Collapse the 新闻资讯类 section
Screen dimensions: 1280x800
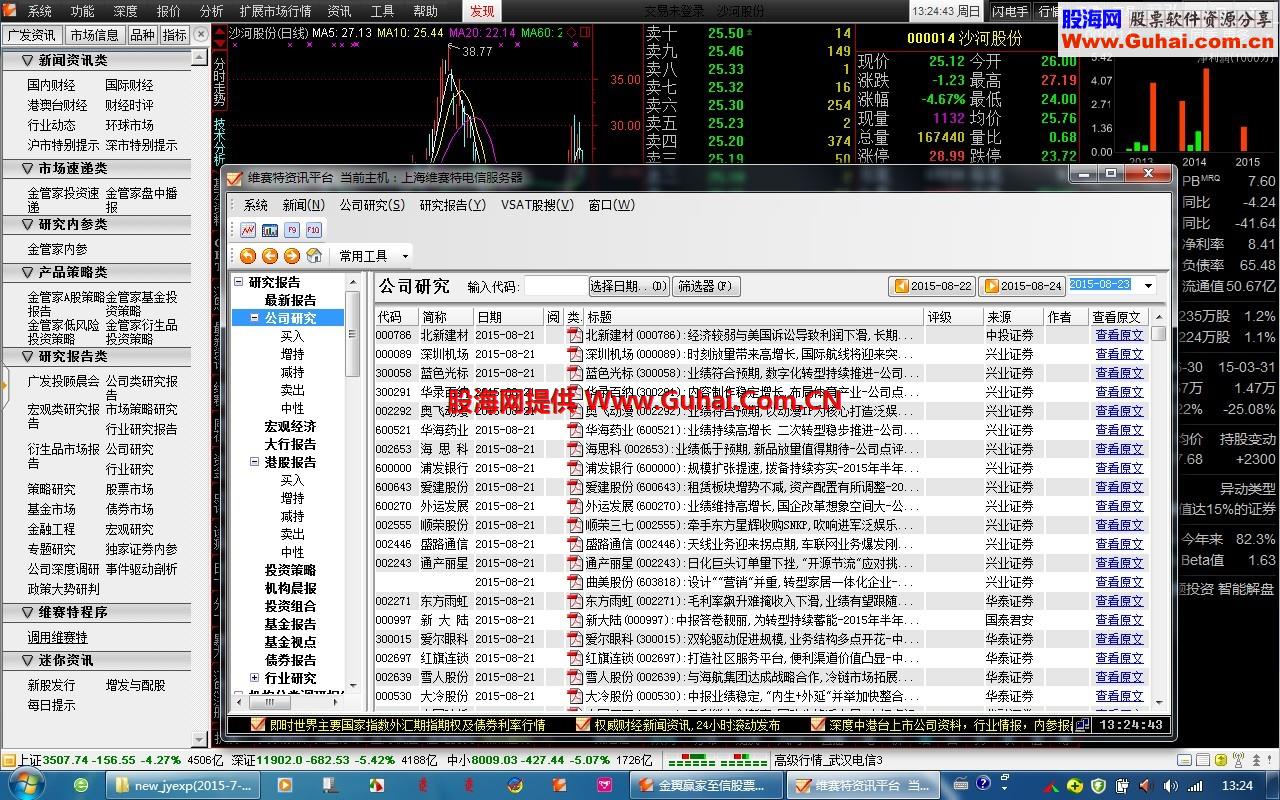(26, 61)
